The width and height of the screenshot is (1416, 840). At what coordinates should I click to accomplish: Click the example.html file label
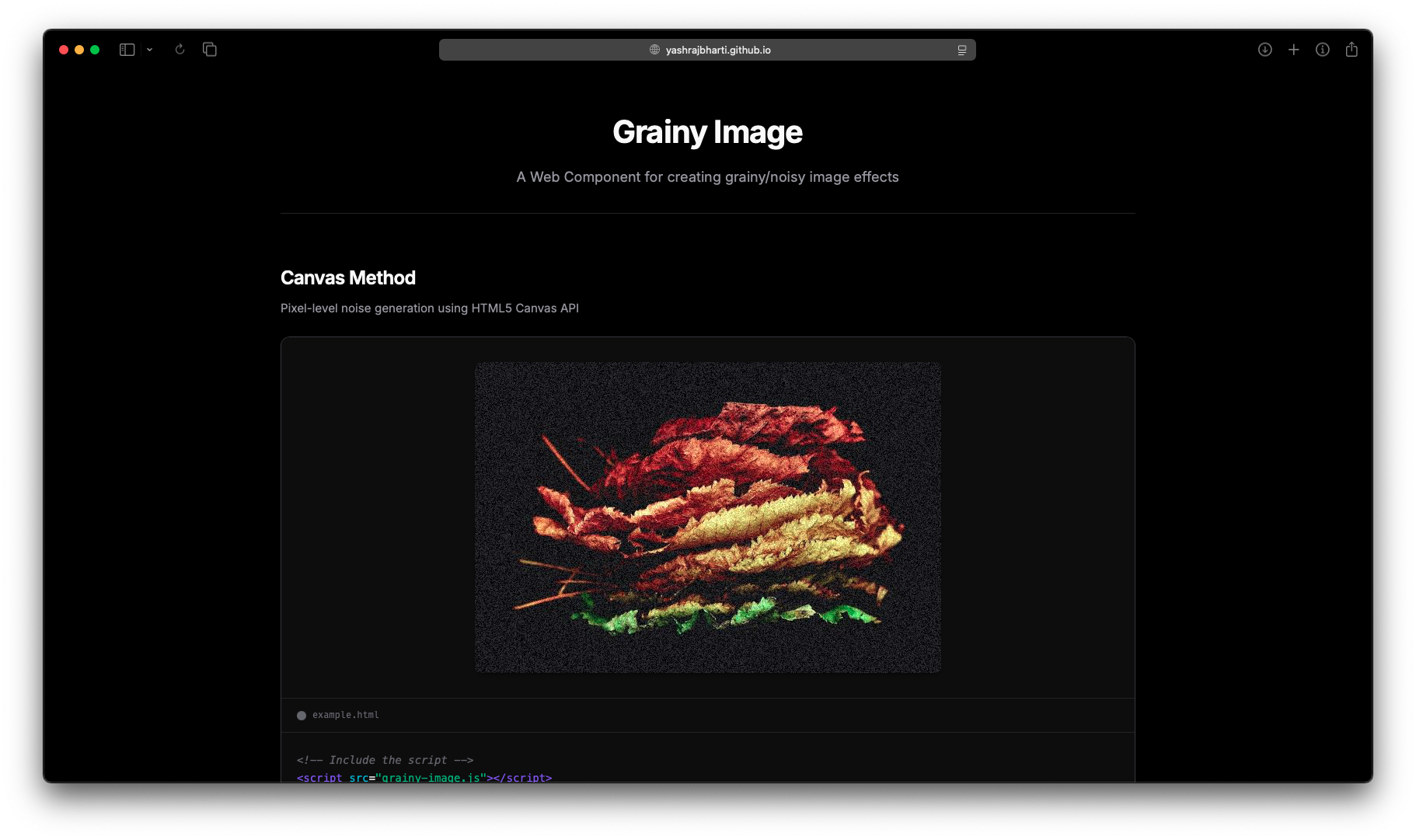[346, 715]
